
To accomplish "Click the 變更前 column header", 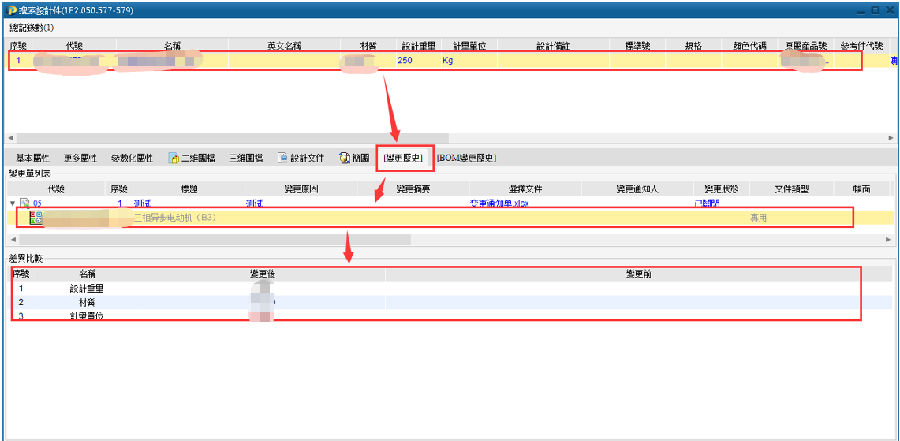I will tap(638, 274).
